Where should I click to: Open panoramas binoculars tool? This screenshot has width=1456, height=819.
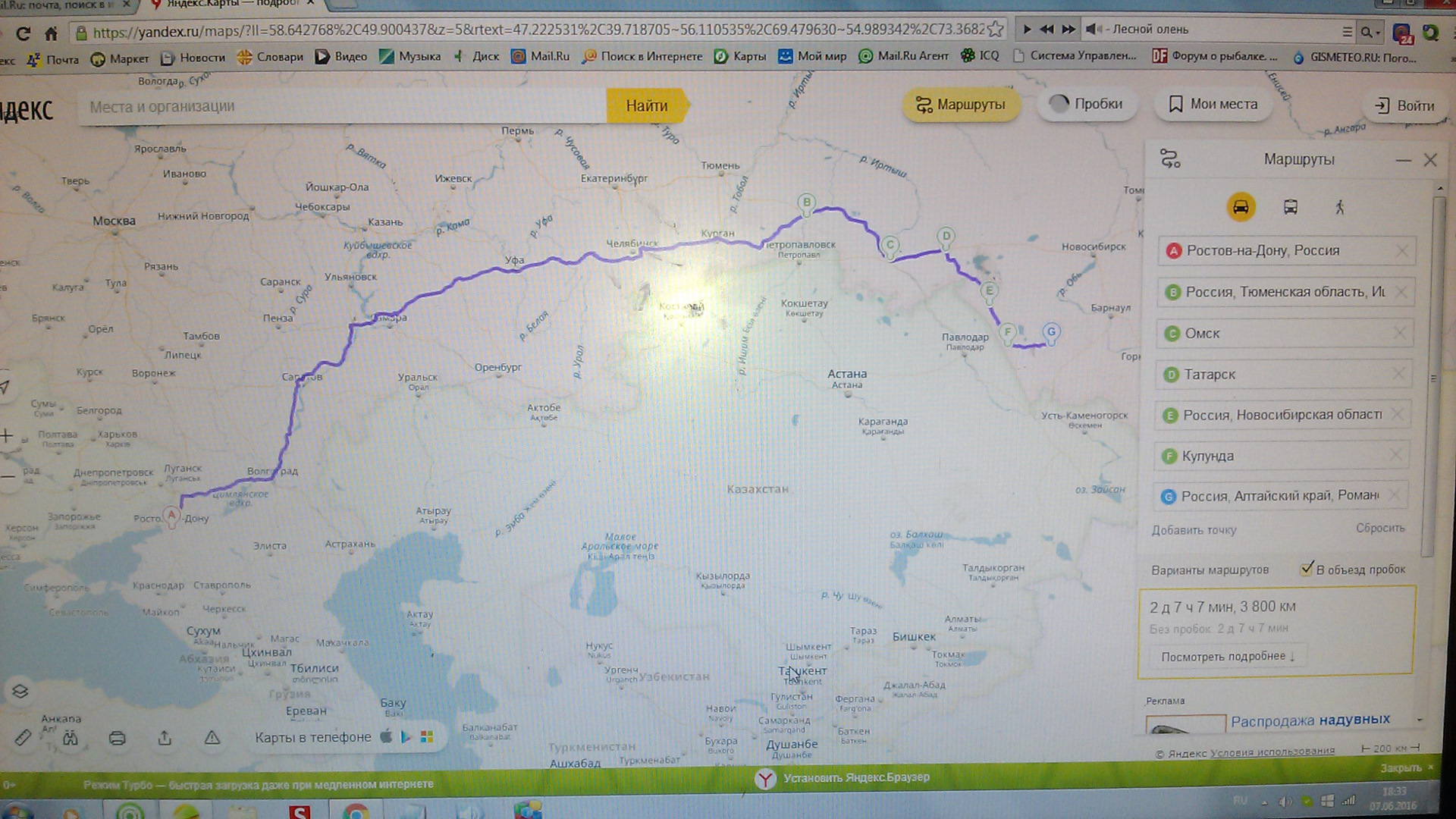coord(71,738)
